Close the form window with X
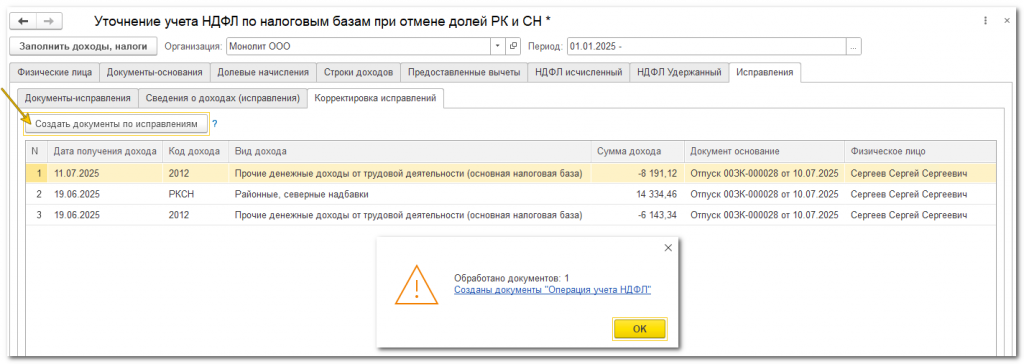 (x=1006, y=21)
